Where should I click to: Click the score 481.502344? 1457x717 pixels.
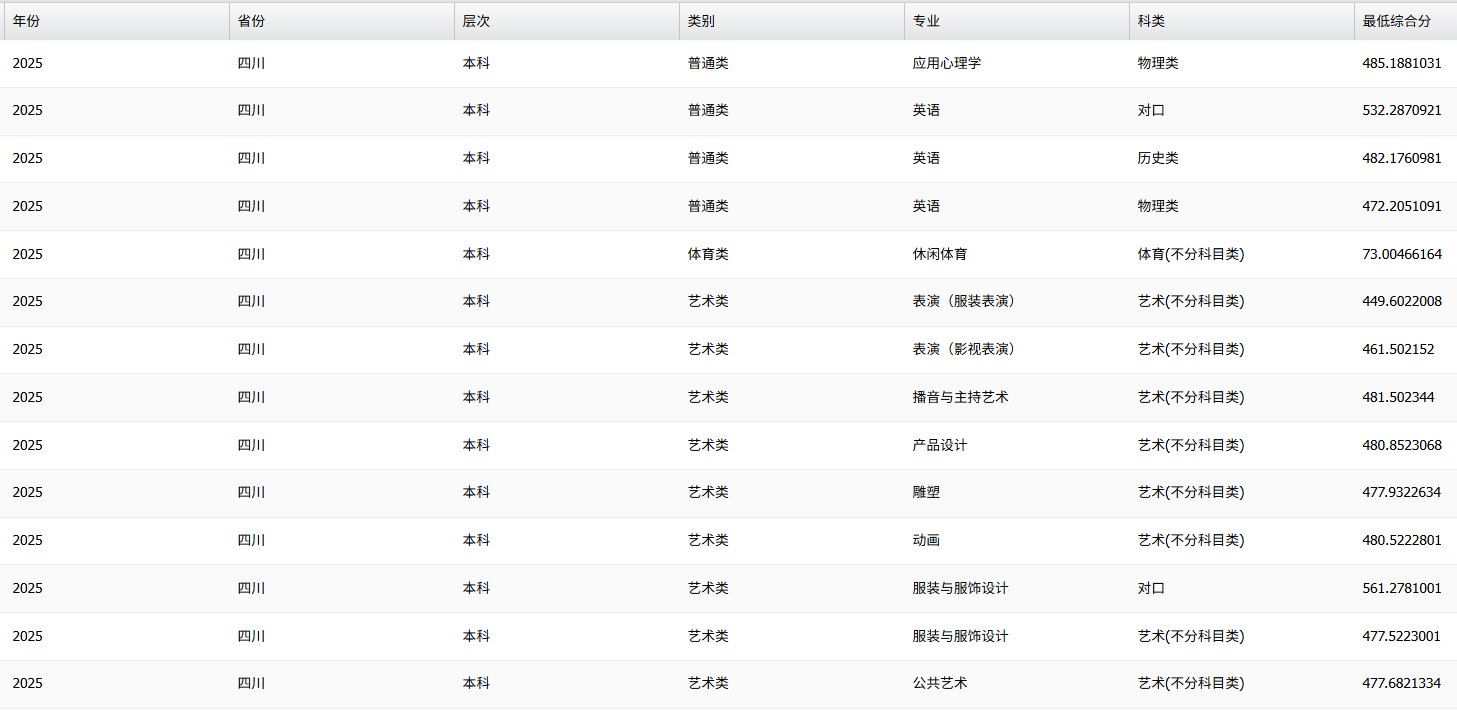pyautogui.click(x=1398, y=397)
